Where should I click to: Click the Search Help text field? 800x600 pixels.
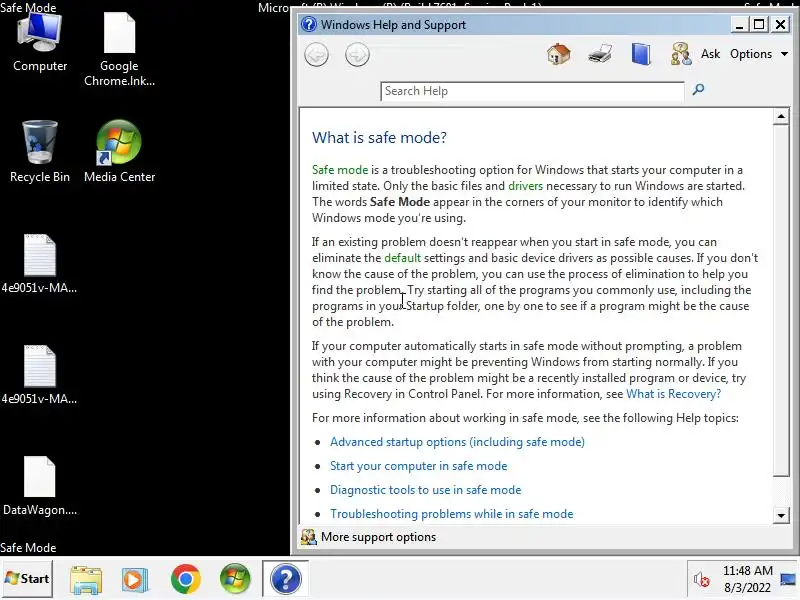point(532,91)
